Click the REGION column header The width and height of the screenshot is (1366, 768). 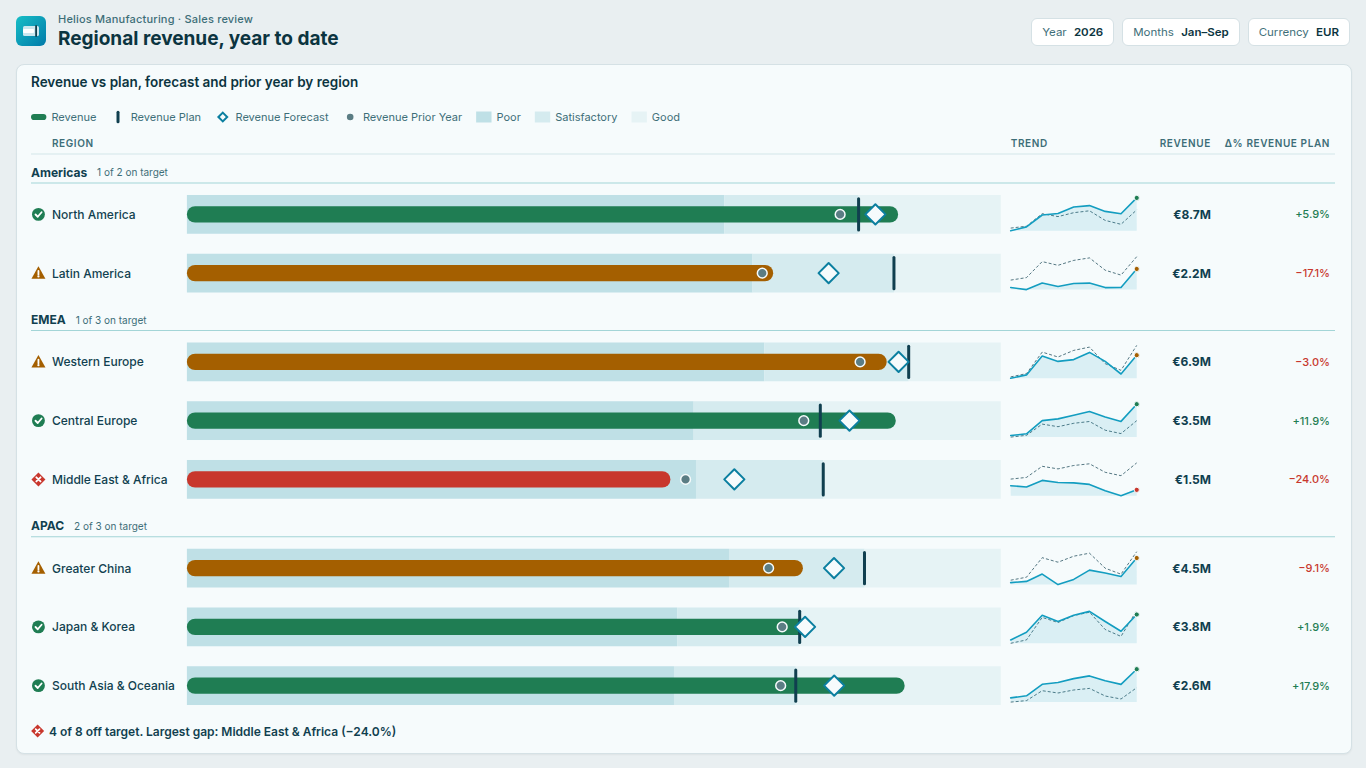(73, 143)
